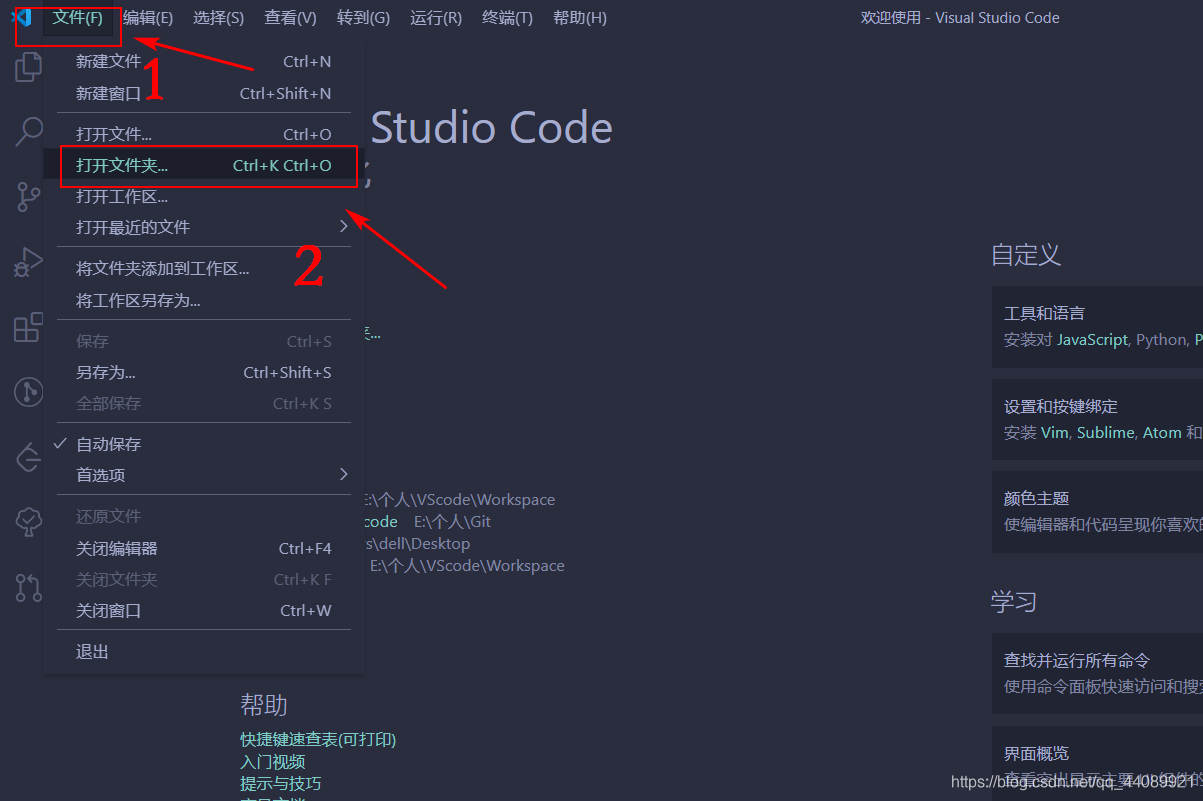1203x801 pixels.
Task: Click the 帮助 section heading on Welcome page
Action: (264, 706)
